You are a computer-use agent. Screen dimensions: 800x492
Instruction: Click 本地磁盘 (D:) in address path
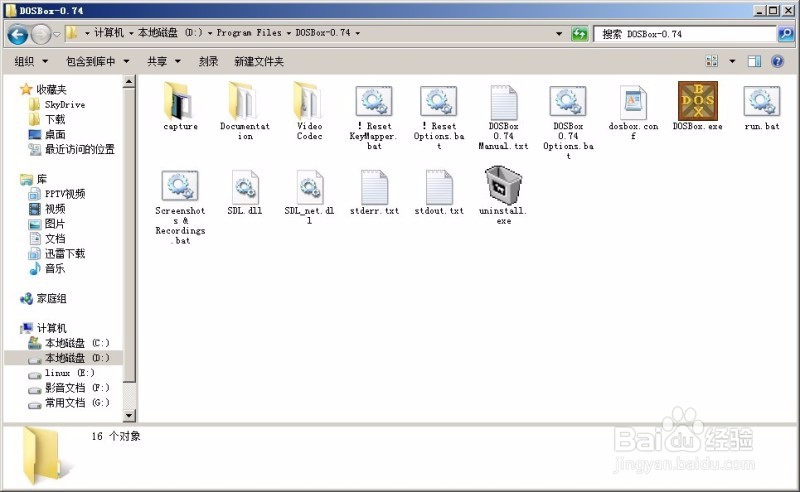tap(170, 33)
